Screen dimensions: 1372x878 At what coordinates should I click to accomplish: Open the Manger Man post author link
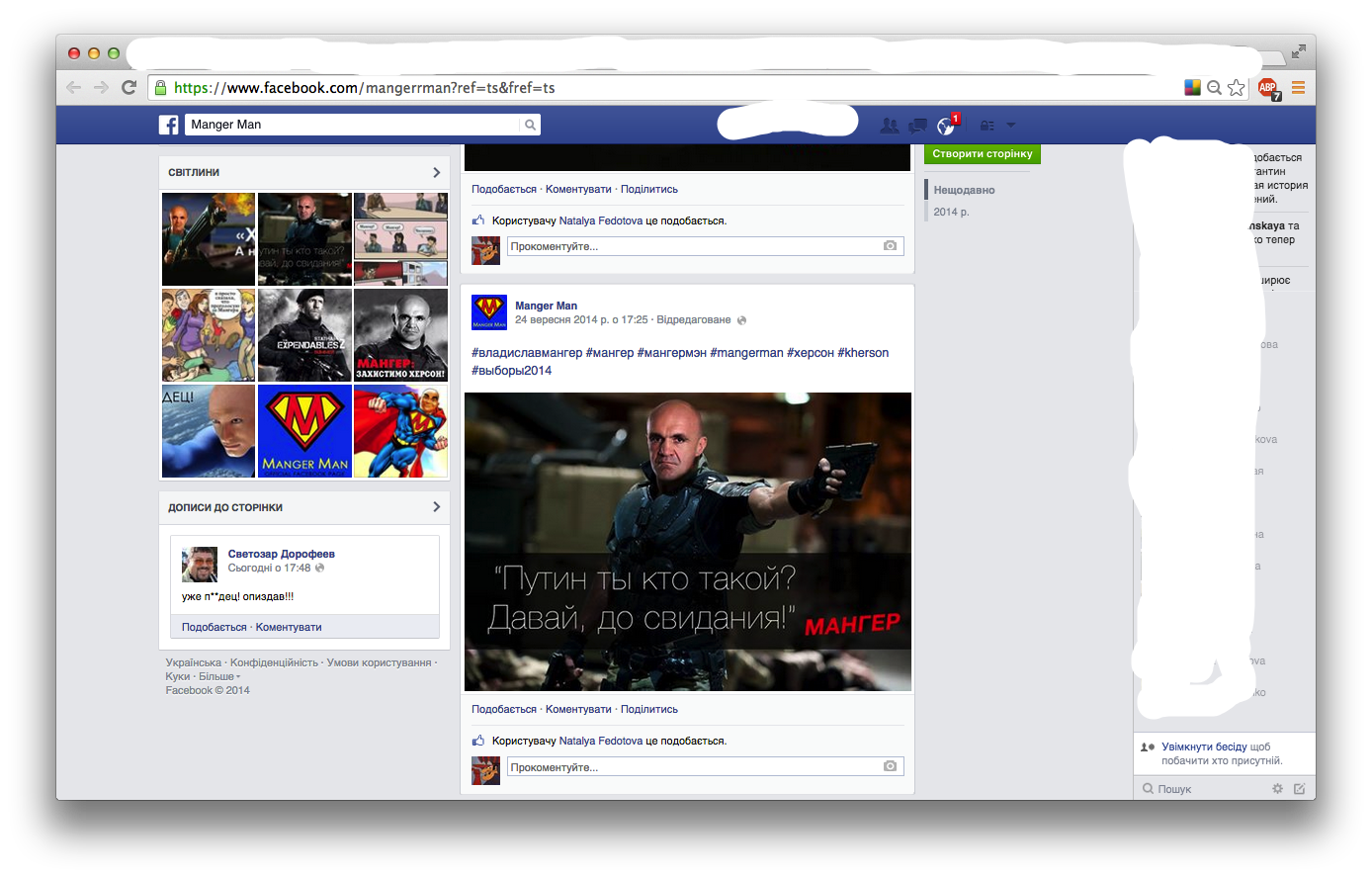[x=546, y=306]
